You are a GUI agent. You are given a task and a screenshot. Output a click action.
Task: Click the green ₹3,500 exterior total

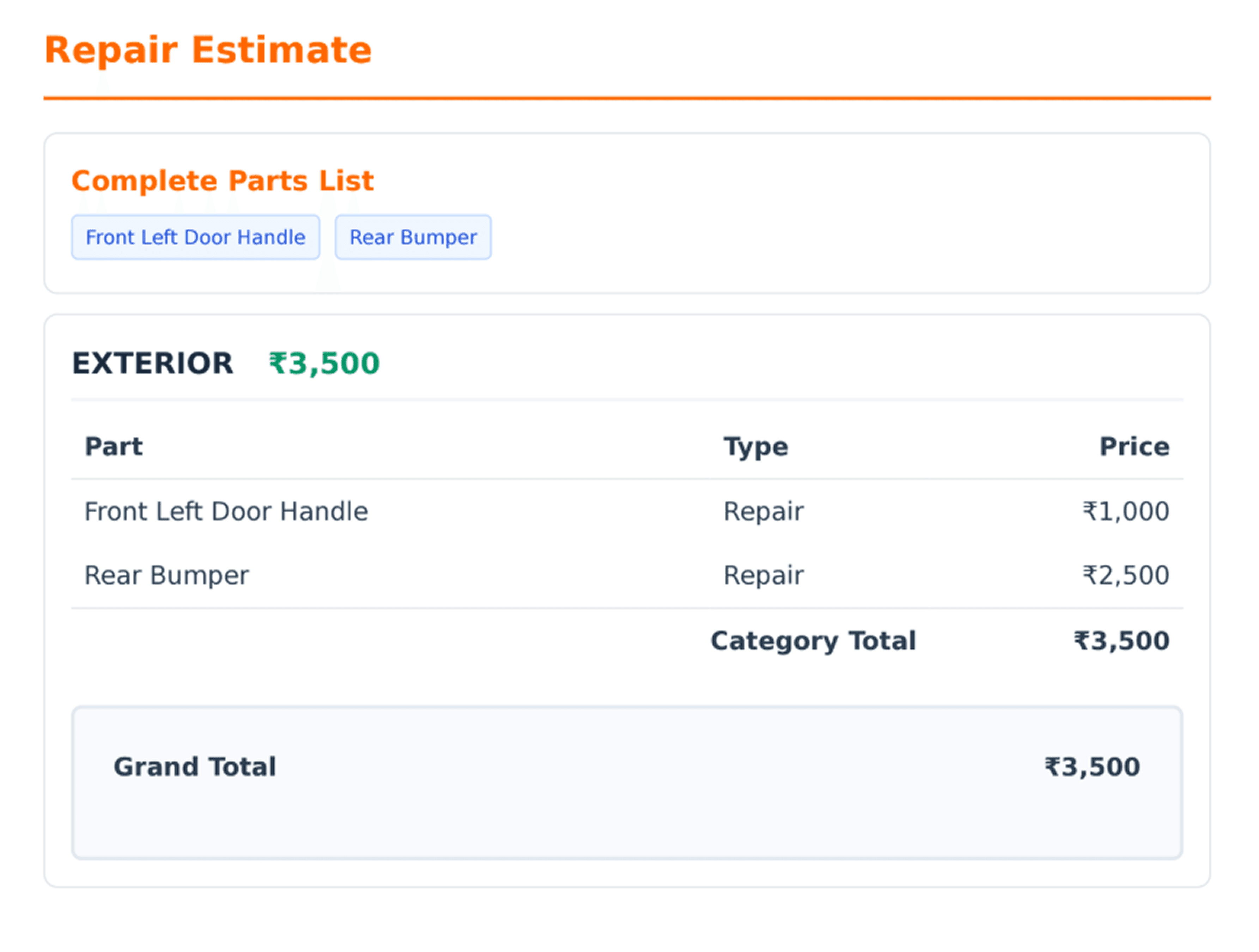(x=324, y=364)
